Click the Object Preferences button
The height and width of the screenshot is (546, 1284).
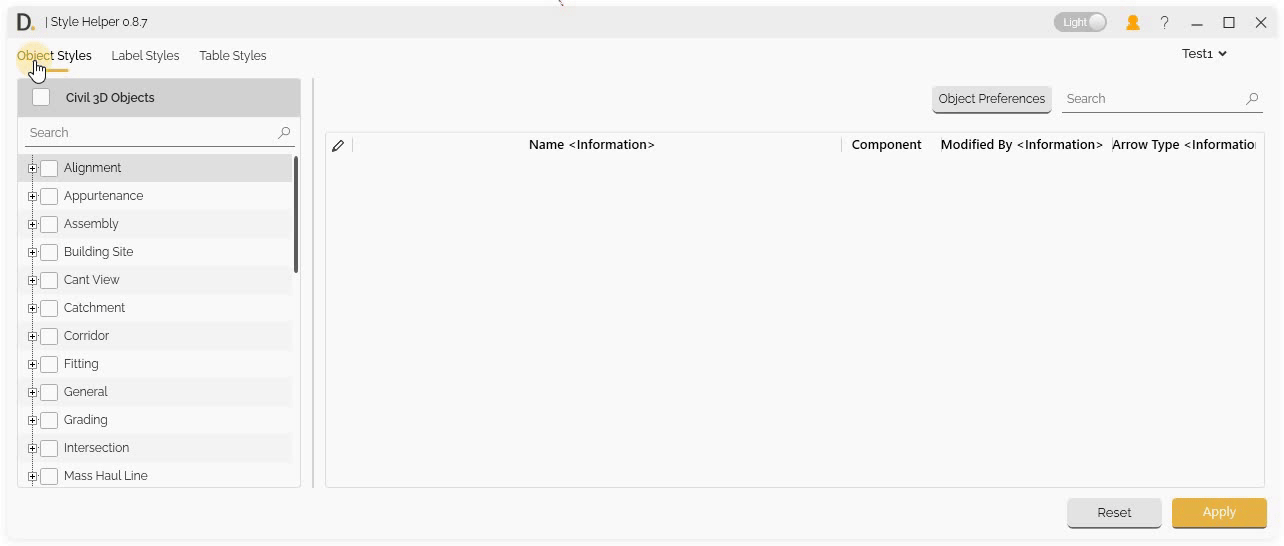pos(992,99)
